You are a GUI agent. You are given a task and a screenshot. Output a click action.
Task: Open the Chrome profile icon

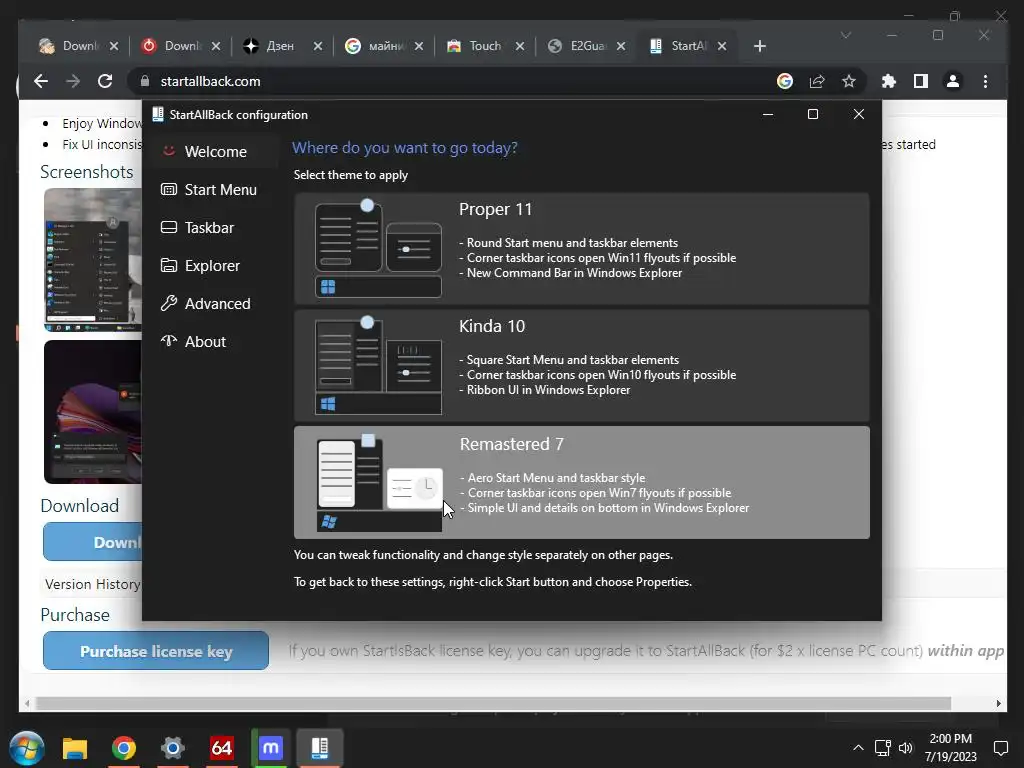click(953, 81)
